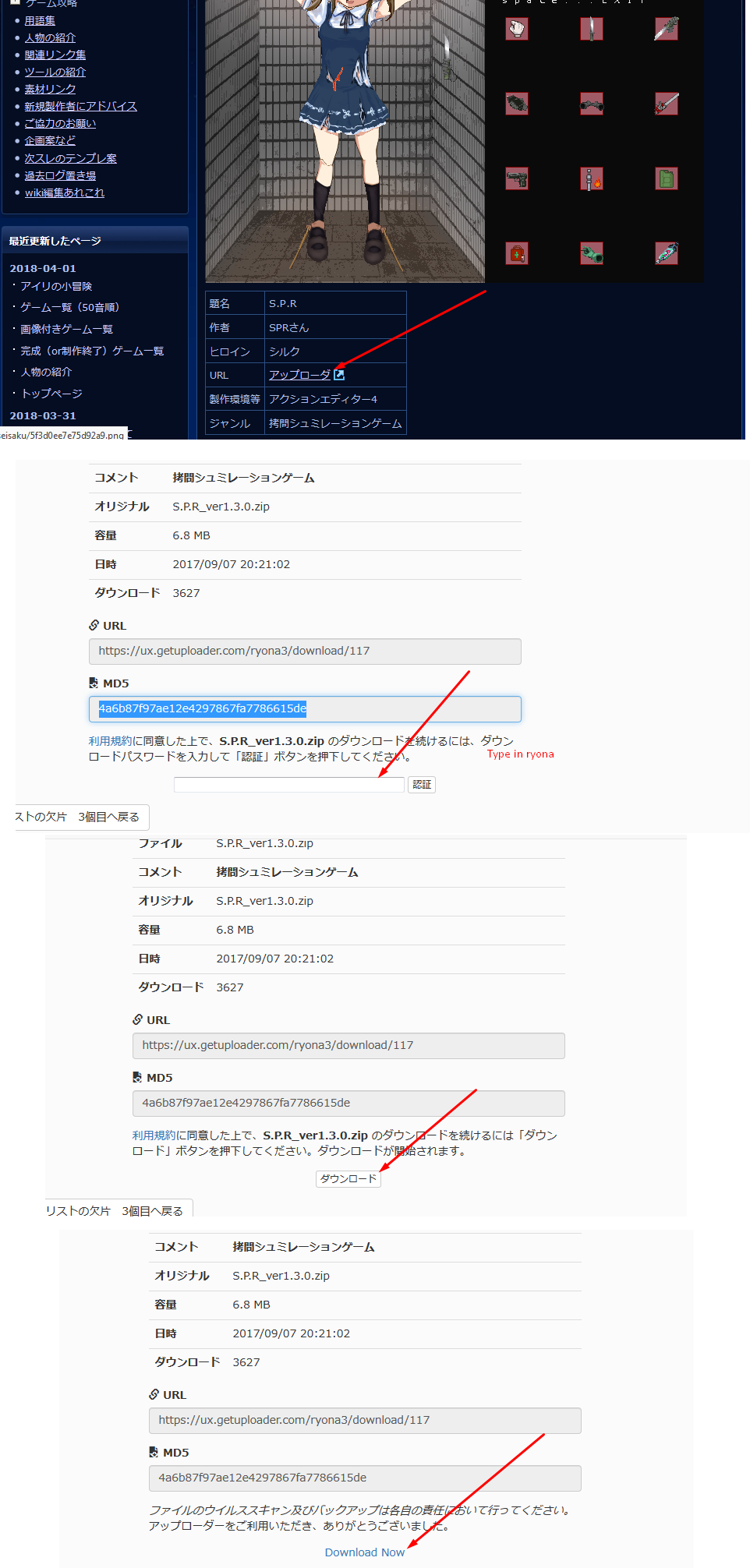This screenshot has height=1568, width=750.
Task: Pick the green severed arm icon
Action: pyautogui.click(x=591, y=253)
